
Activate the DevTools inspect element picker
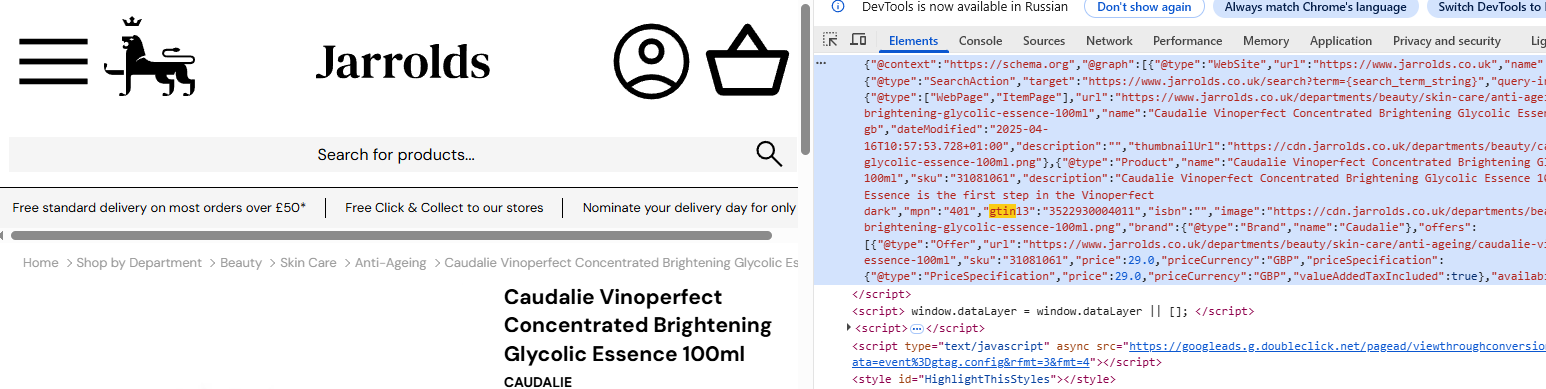[830, 40]
